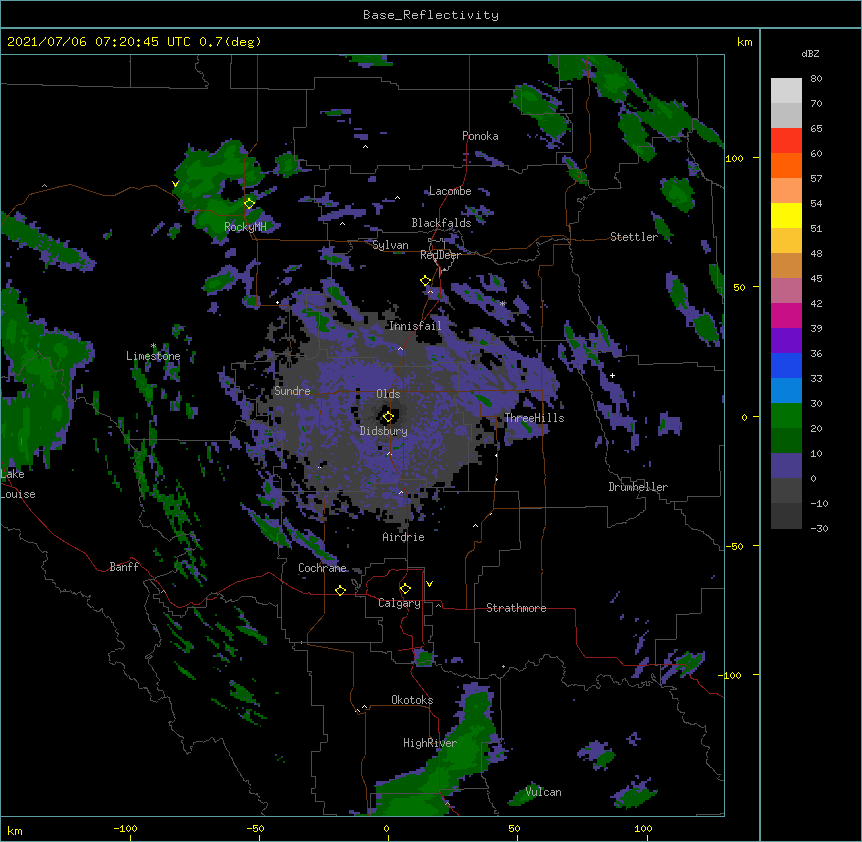Screen dimensions: 862x842
Task: Click the Okotoks label
Action: pyautogui.click(x=412, y=700)
